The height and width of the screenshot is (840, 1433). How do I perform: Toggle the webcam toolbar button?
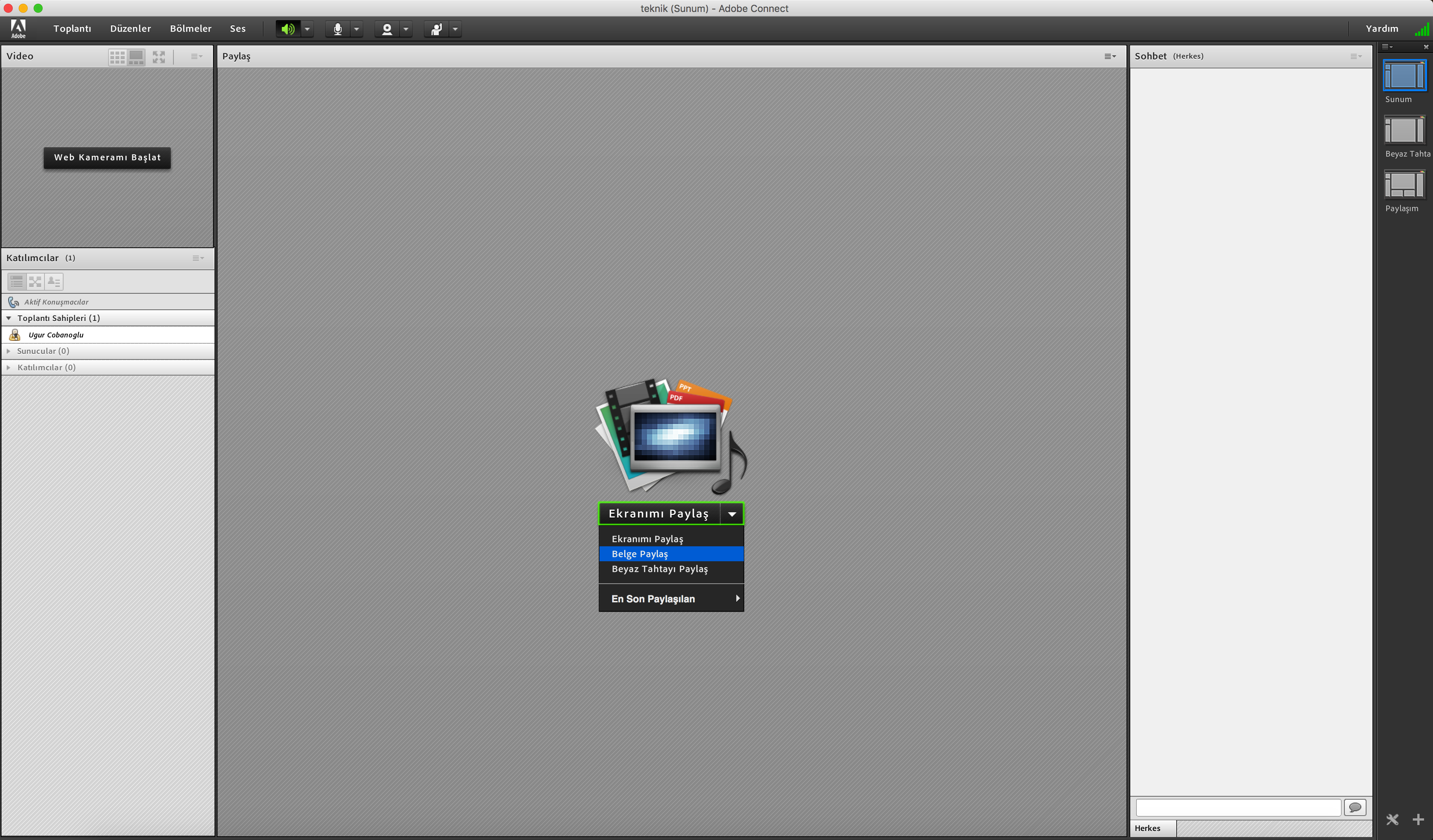[387, 29]
